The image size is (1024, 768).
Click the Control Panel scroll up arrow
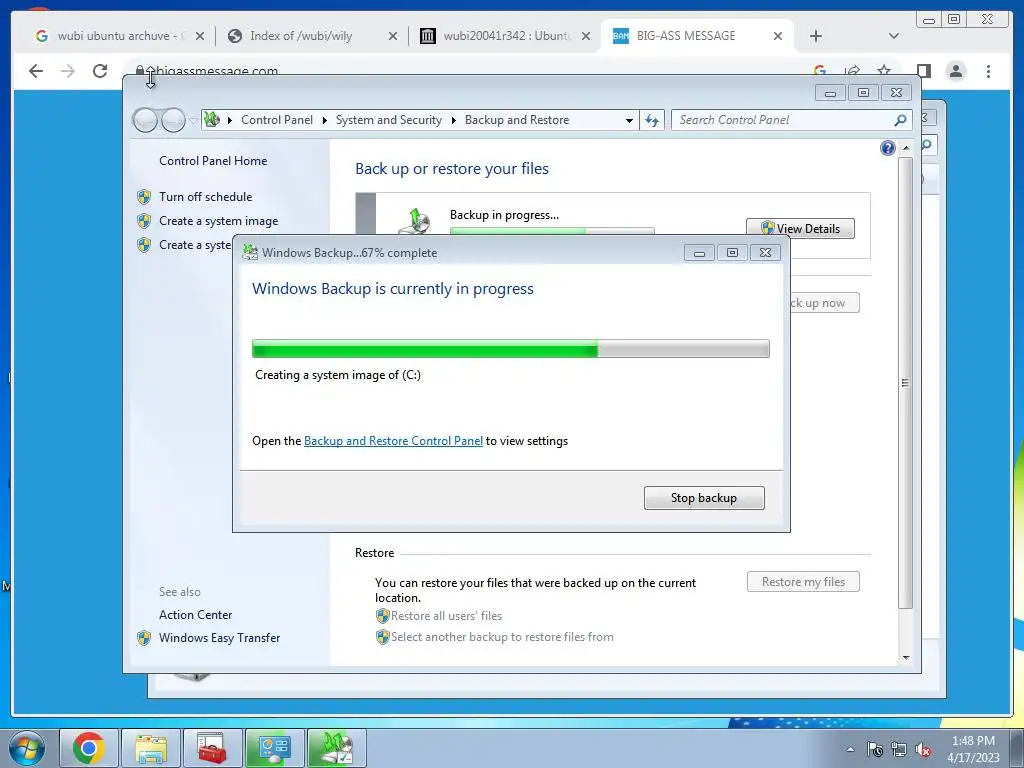(x=906, y=148)
